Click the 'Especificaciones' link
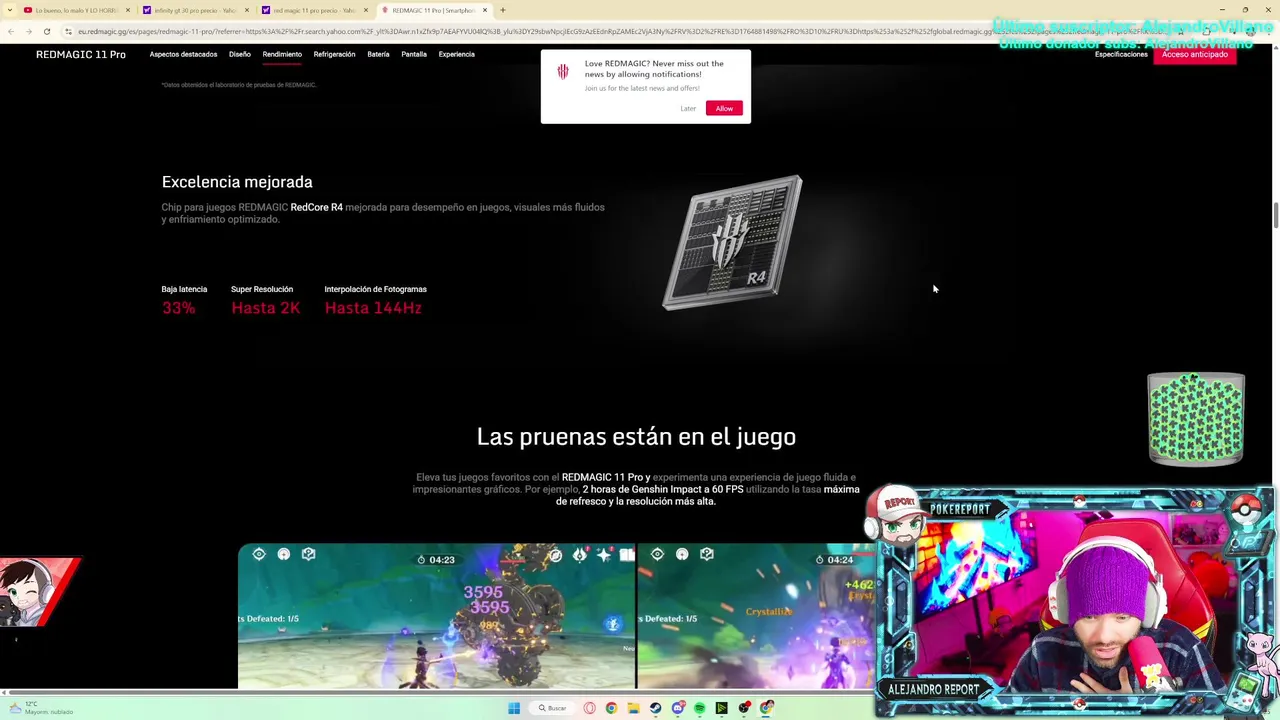The width and height of the screenshot is (1280, 720). pos(1121,54)
